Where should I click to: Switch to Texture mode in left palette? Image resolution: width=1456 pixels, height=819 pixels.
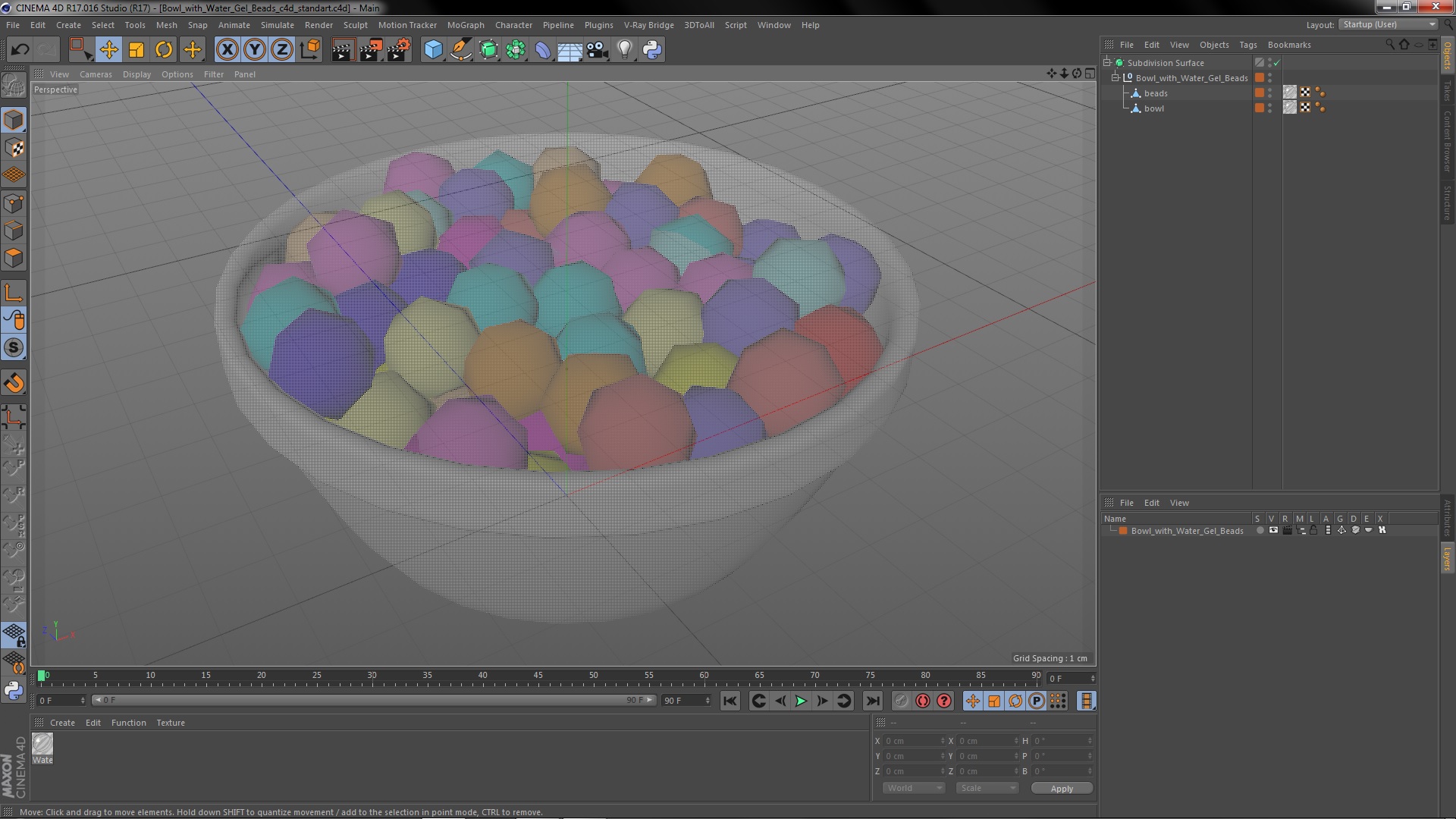14,148
